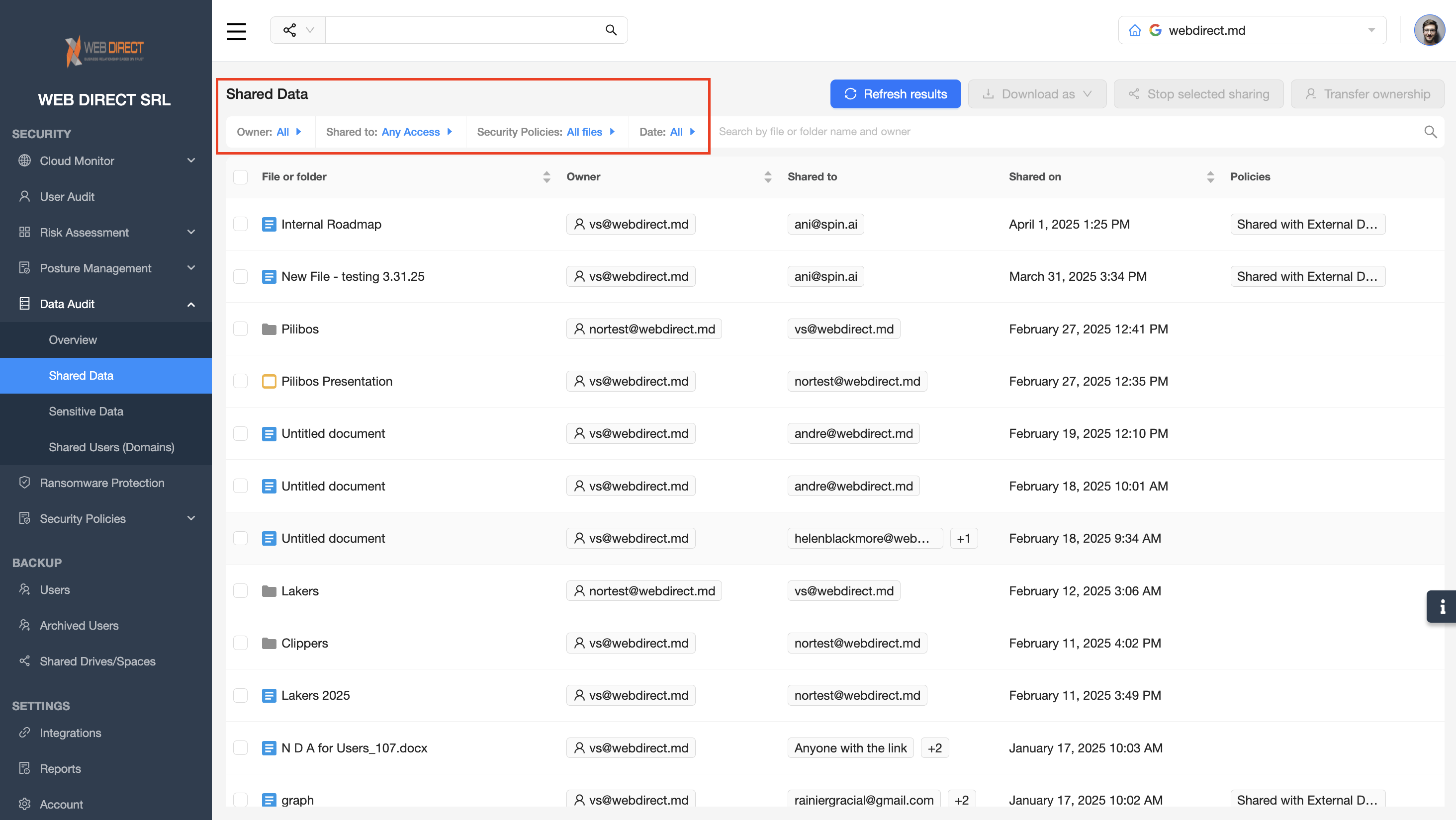The width and height of the screenshot is (1456, 820).
Task: Tick the select-all header checkbox
Action: coord(241,177)
